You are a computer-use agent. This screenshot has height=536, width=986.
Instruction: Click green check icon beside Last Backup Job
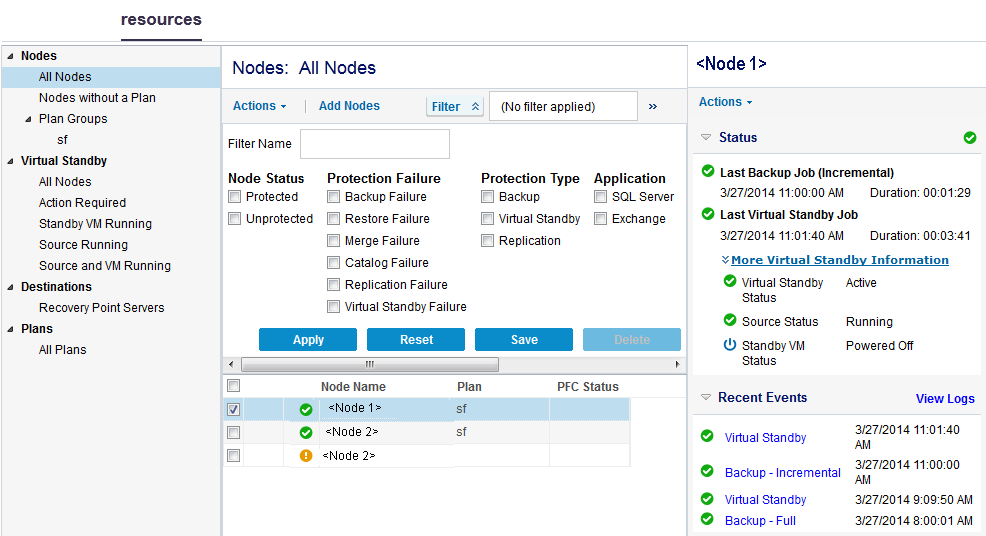click(x=708, y=172)
